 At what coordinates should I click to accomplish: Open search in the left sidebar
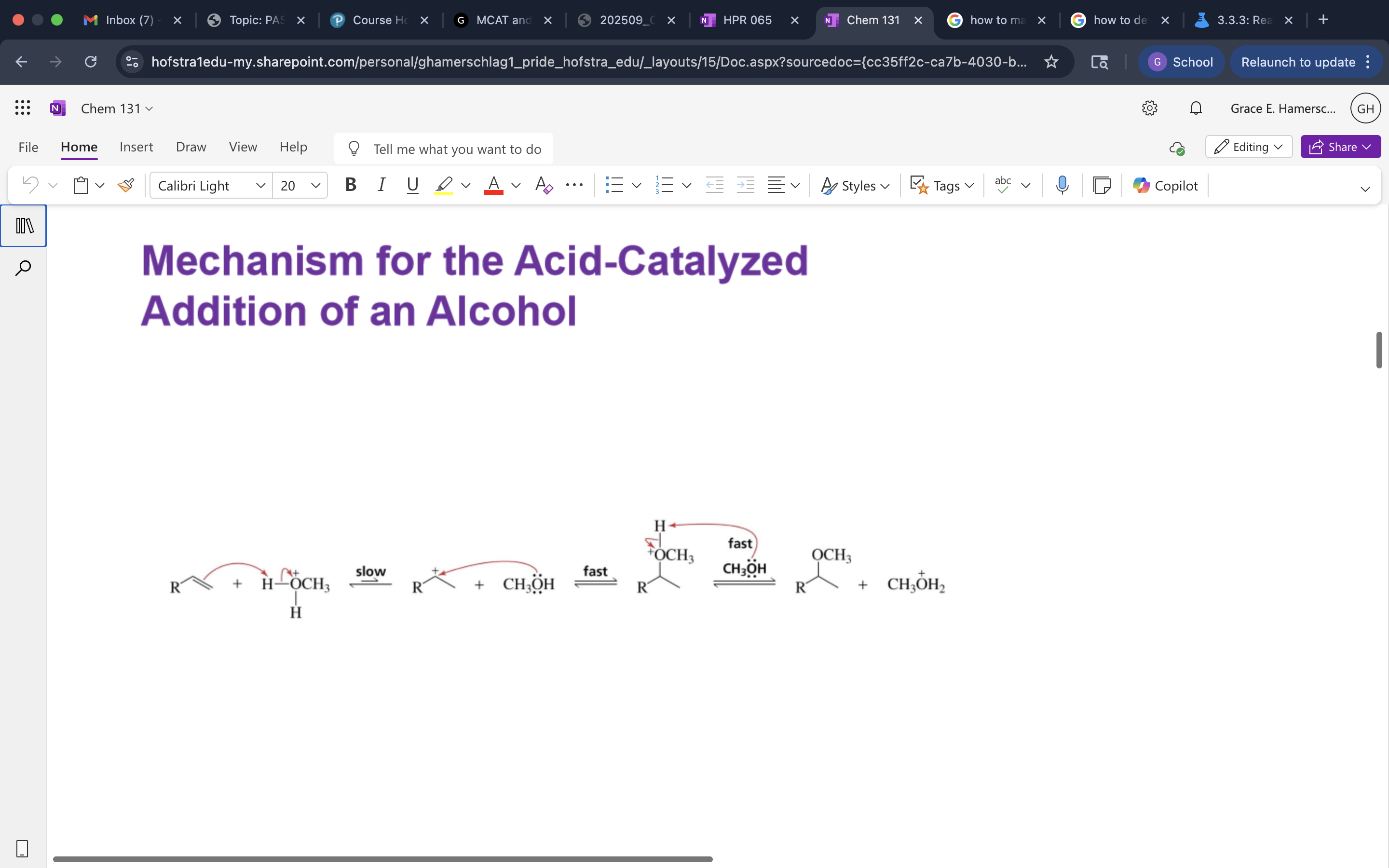tap(24, 267)
